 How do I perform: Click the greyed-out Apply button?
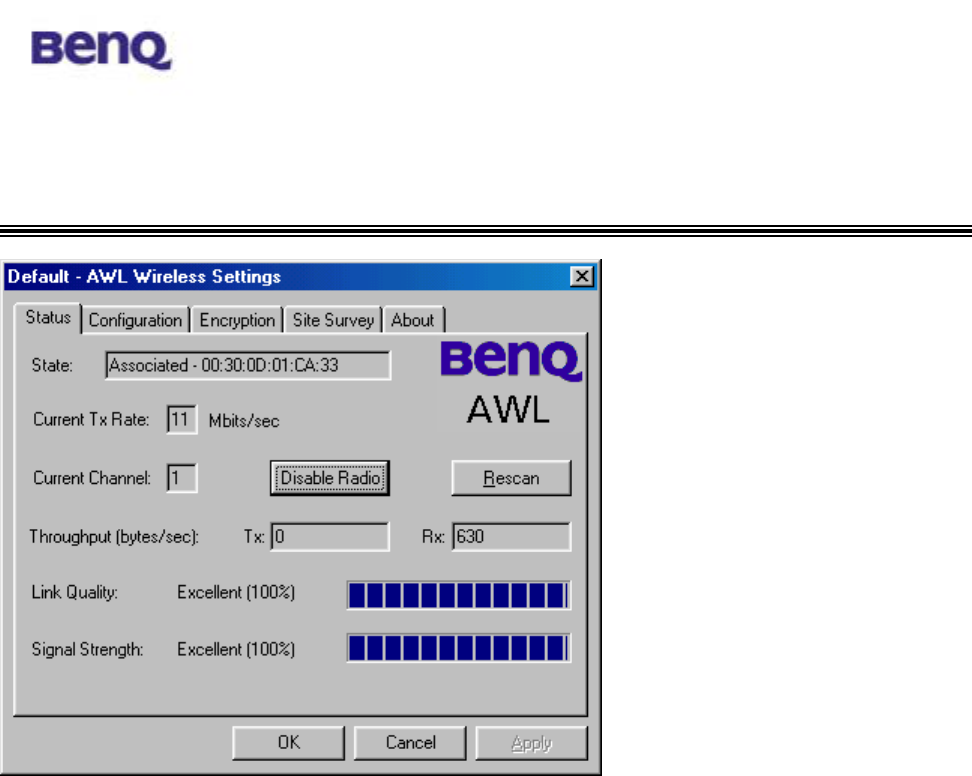[531, 743]
